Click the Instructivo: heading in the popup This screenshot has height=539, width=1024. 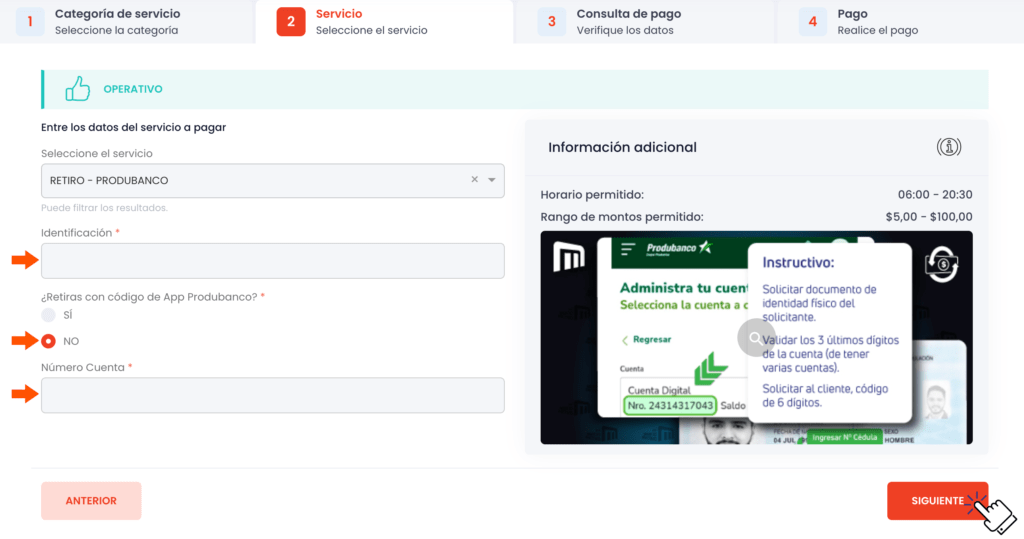(798, 263)
